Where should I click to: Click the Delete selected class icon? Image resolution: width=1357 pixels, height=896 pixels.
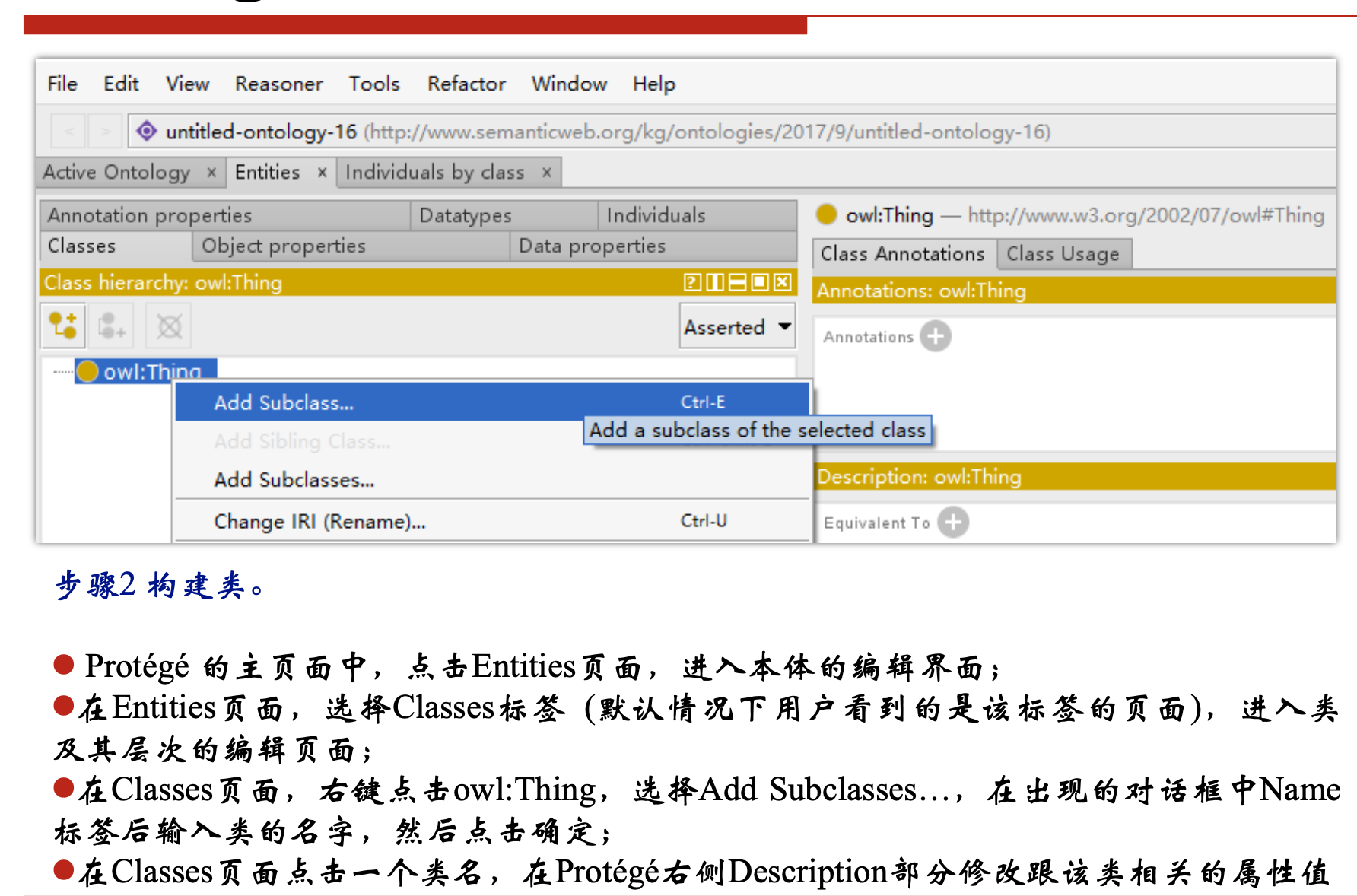click(x=167, y=326)
